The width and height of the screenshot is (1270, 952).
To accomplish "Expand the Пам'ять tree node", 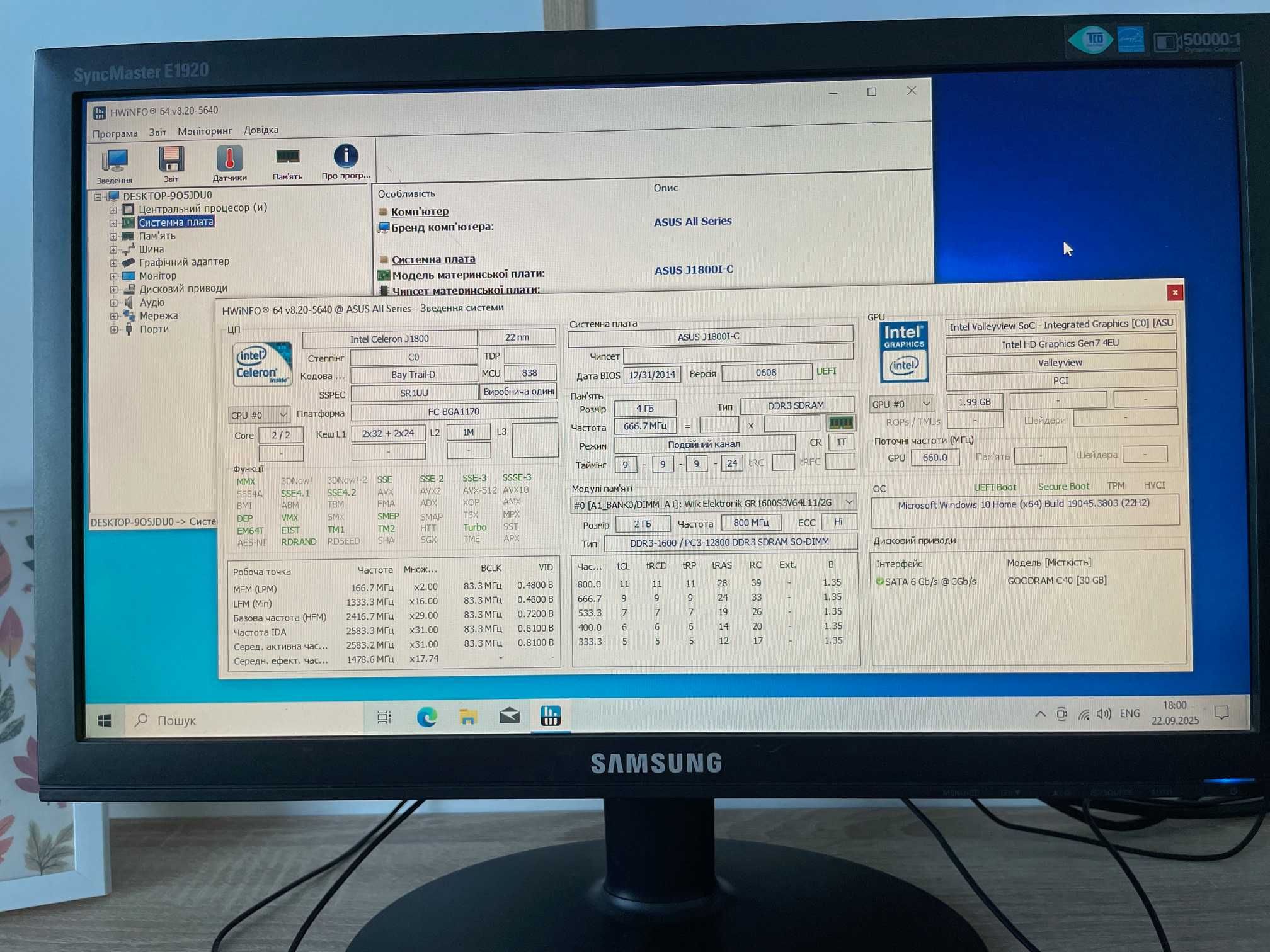I will pos(113,237).
